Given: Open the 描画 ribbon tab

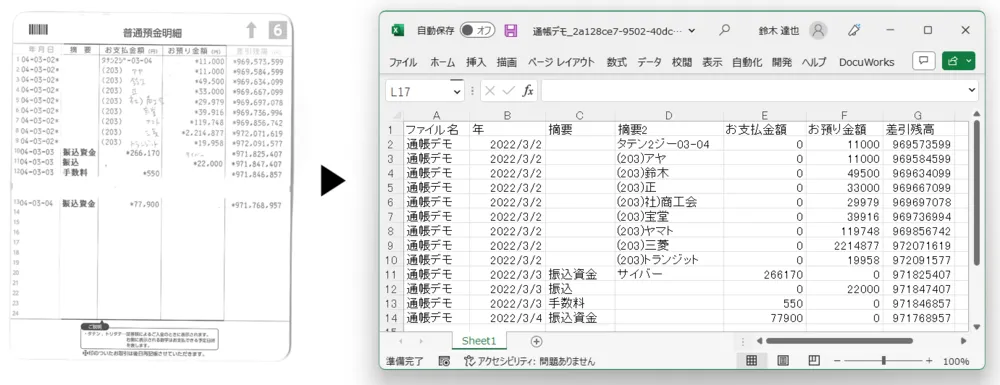Looking at the screenshot, I should pos(506,62).
